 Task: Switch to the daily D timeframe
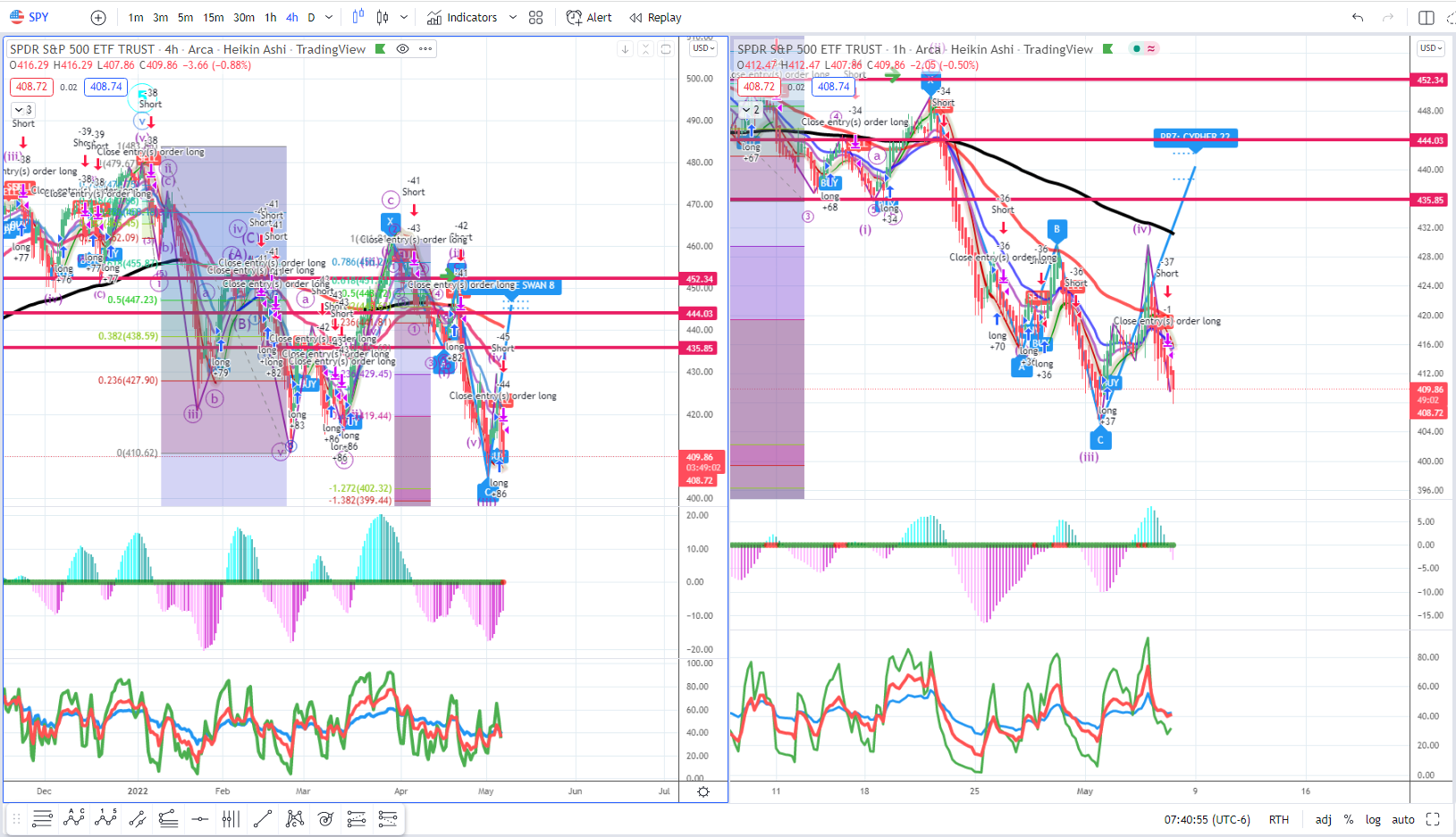pos(311,18)
